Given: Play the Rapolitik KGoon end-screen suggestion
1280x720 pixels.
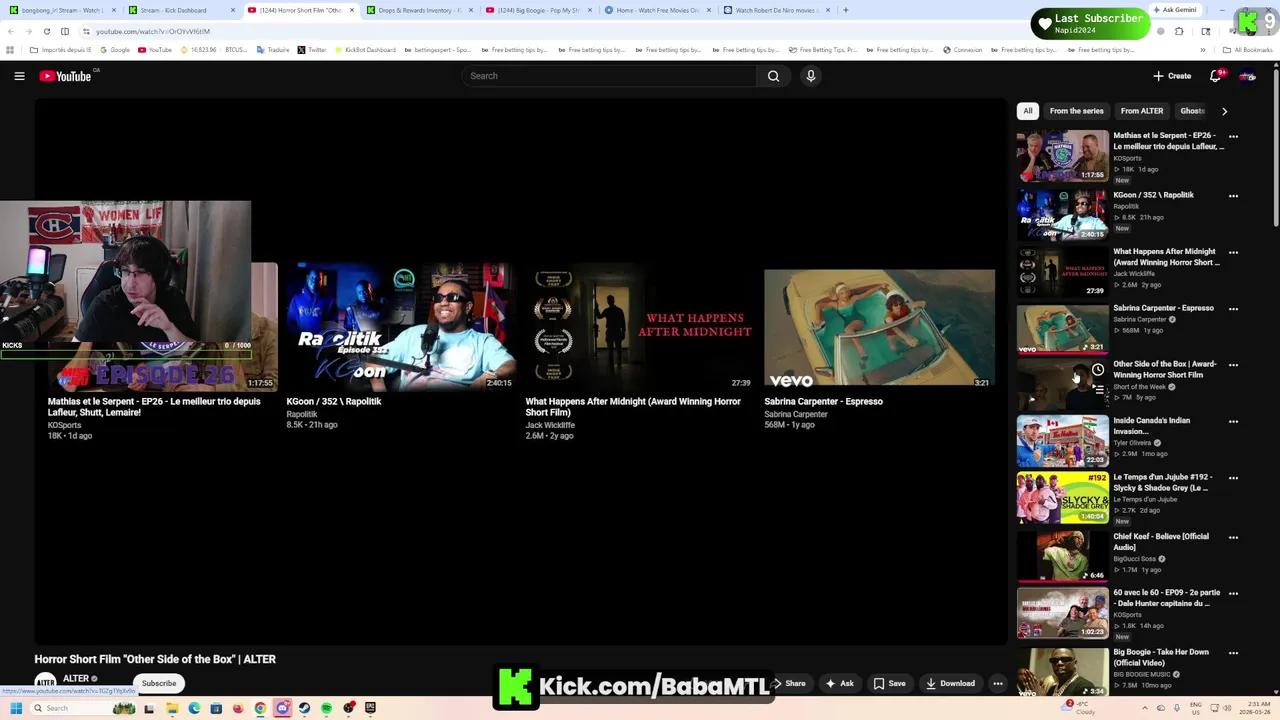Looking at the screenshot, I should 400,327.
